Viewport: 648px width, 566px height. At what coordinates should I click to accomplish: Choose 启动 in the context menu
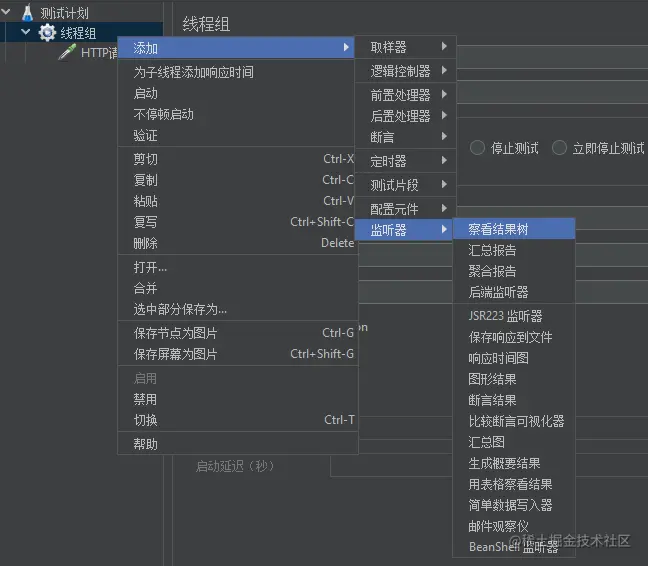coord(236,93)
